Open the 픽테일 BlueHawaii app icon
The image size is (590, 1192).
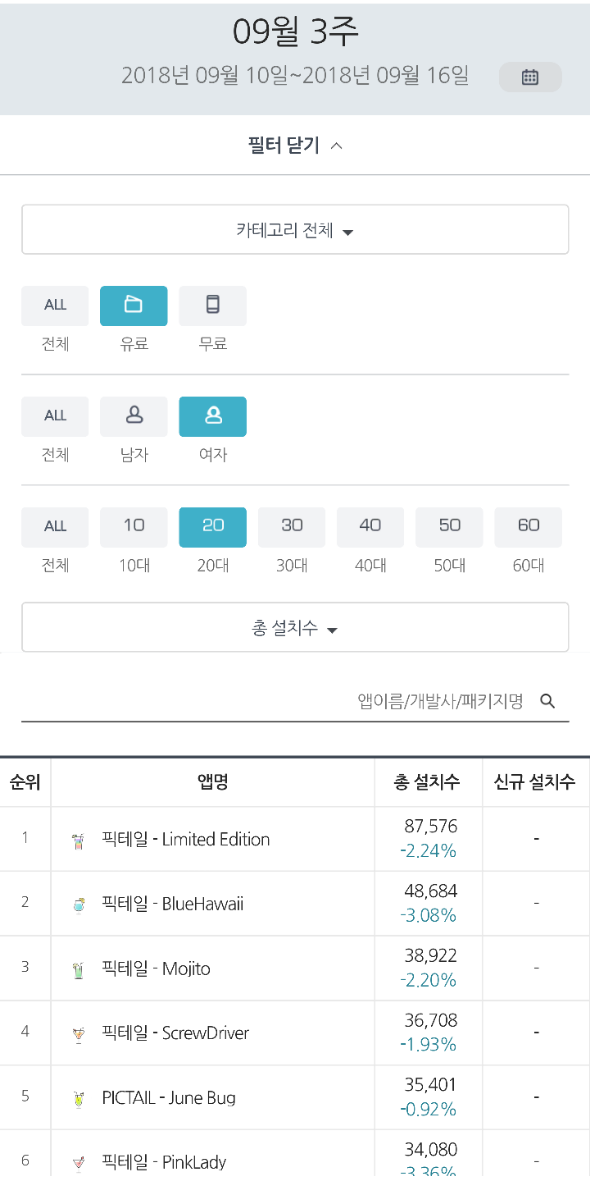pos(78,905)
